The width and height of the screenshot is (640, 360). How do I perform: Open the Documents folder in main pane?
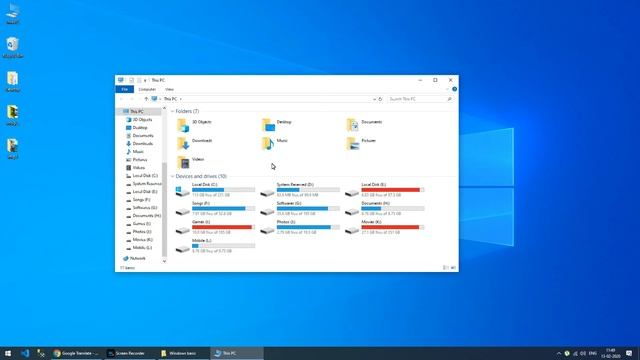364,125
